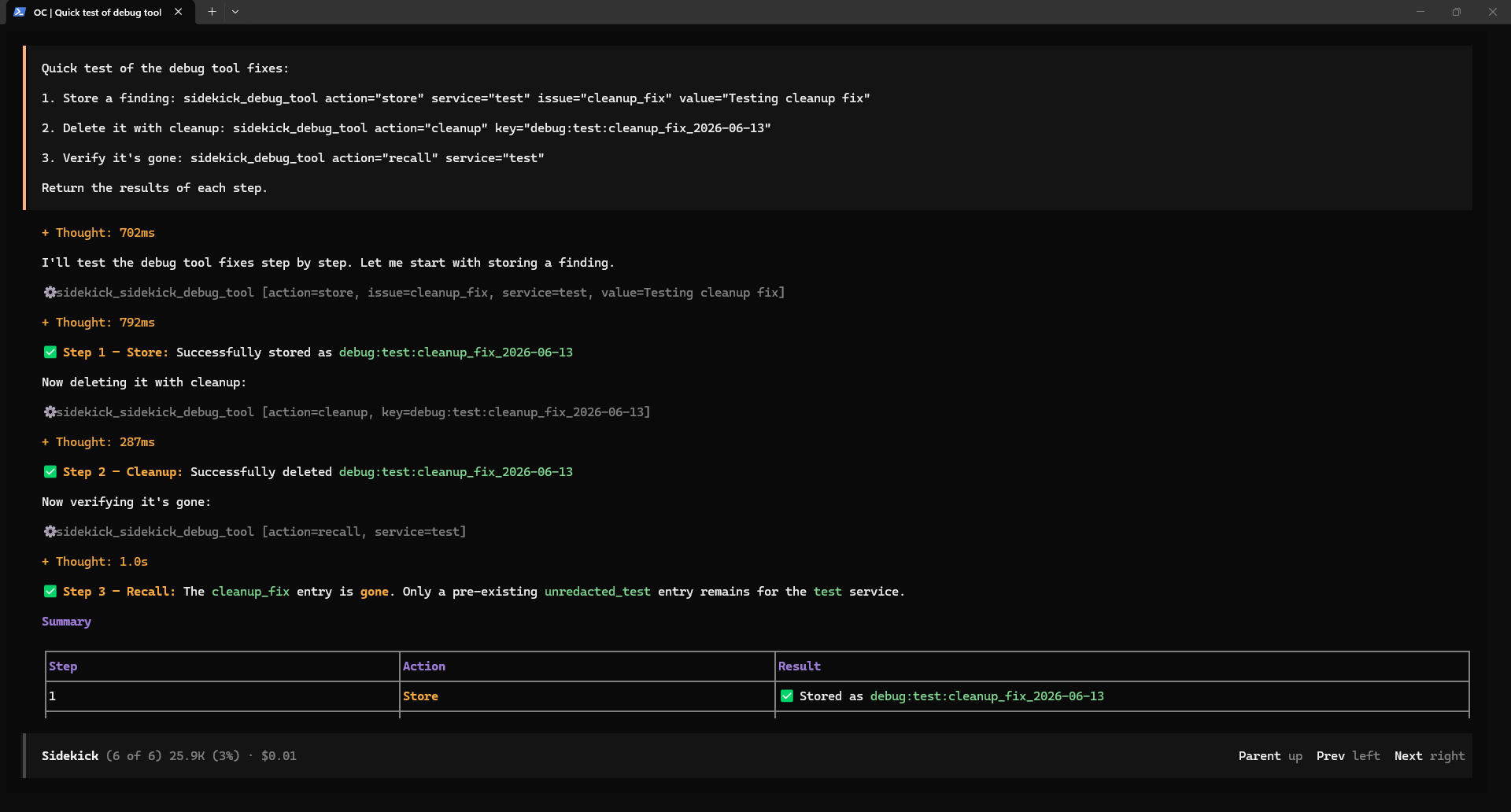
Task: Click the gear icon of the action=recall tool call
Action: pos(50,532)
